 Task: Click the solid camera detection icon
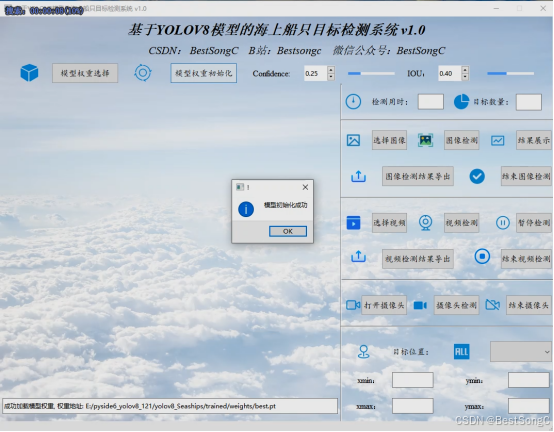click(420, 305)
